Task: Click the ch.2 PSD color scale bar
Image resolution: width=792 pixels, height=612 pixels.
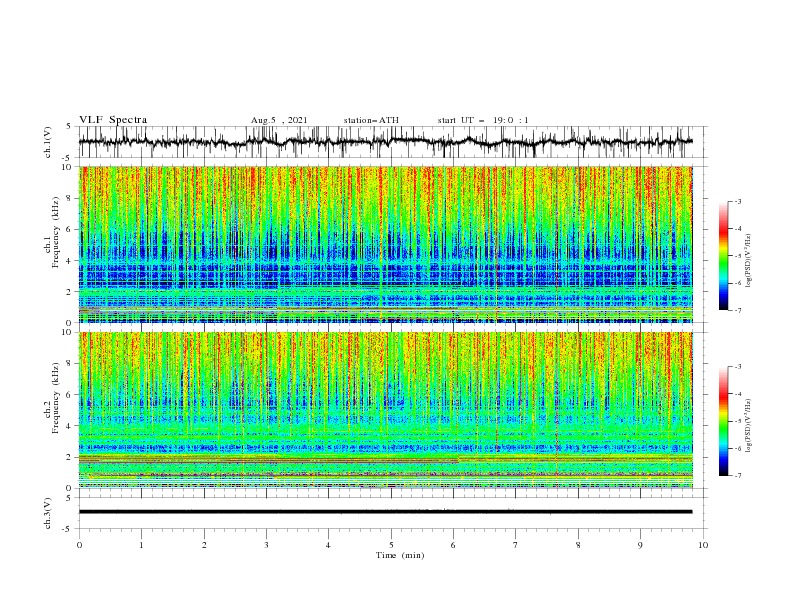Action: 723,421
